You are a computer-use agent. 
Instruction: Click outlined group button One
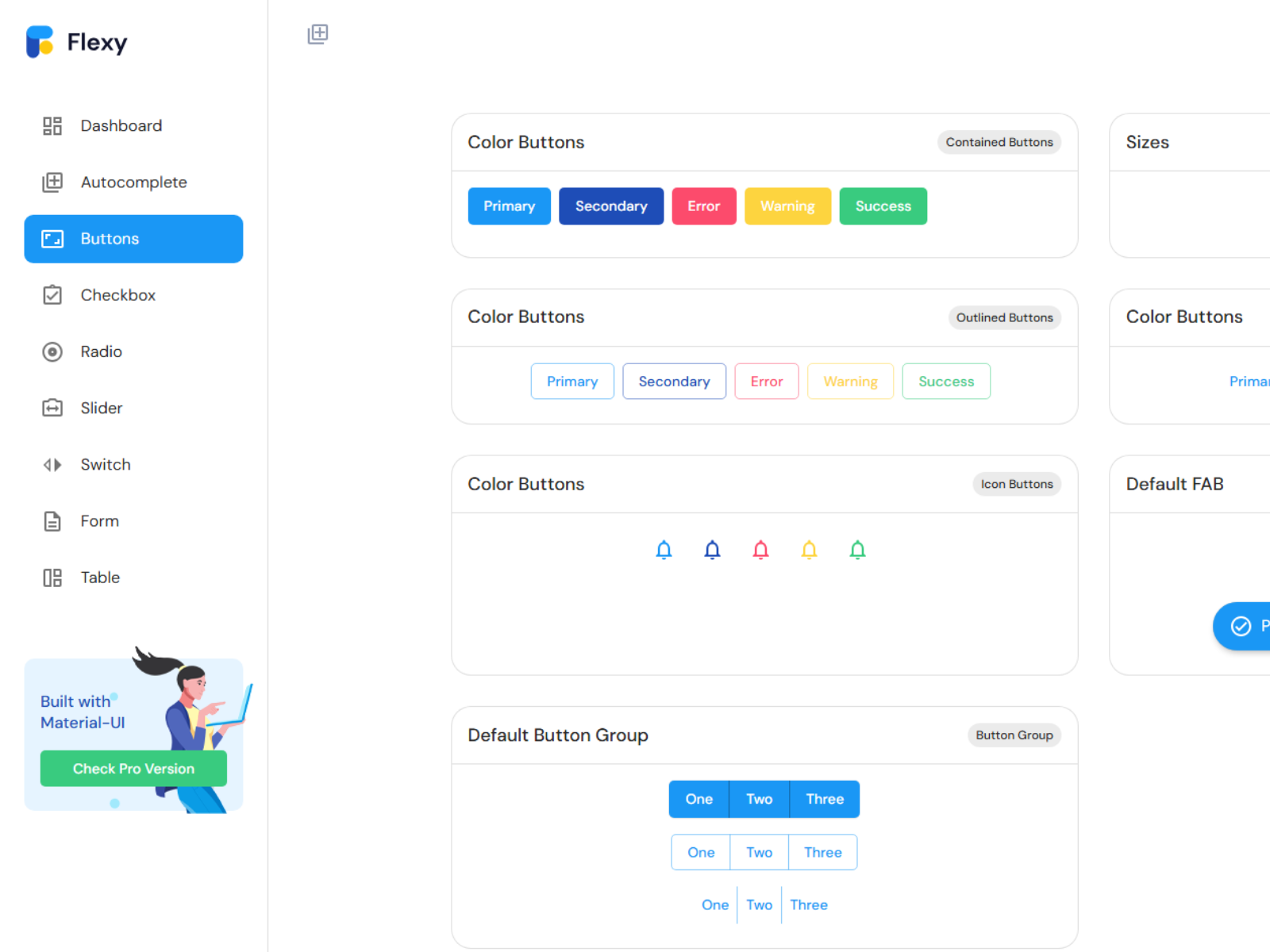click(701, 852)
